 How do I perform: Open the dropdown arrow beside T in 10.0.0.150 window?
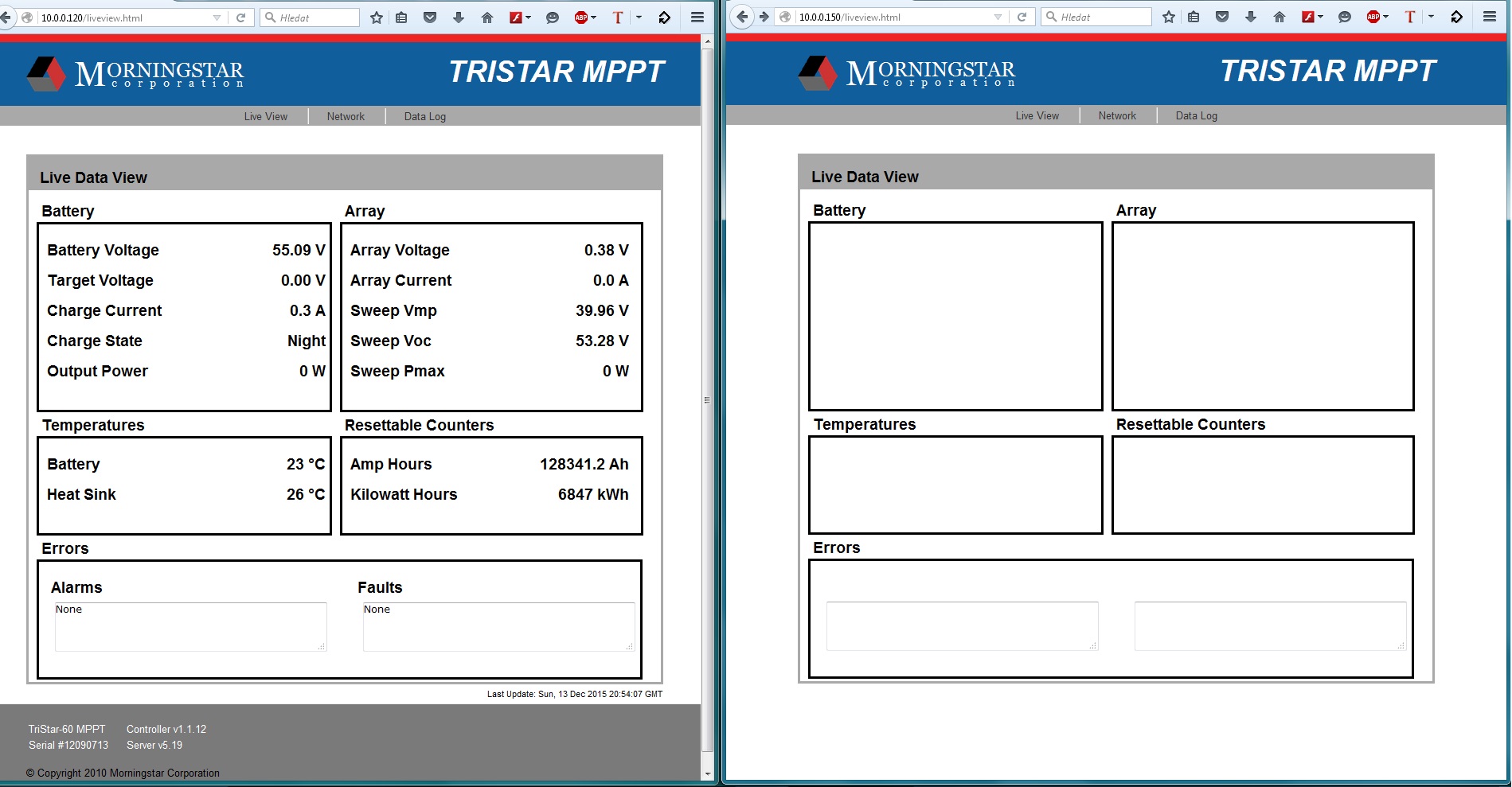click(x=1431, y=17)
